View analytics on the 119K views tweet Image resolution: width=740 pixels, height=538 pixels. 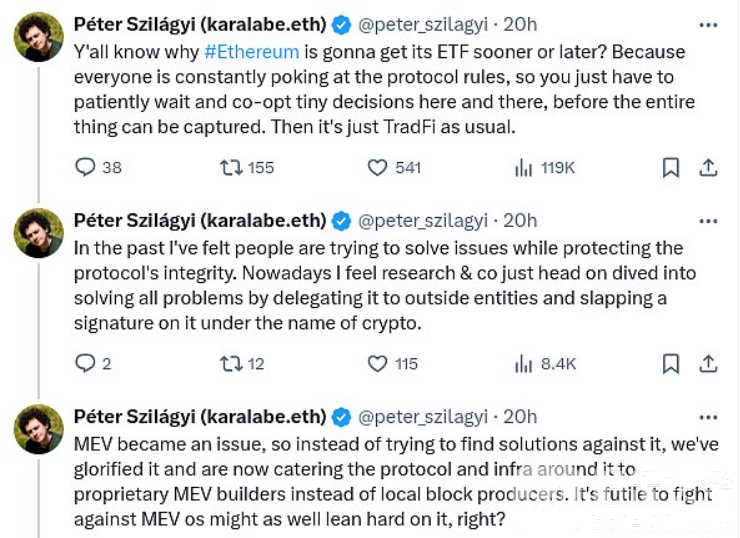point(523,168)
